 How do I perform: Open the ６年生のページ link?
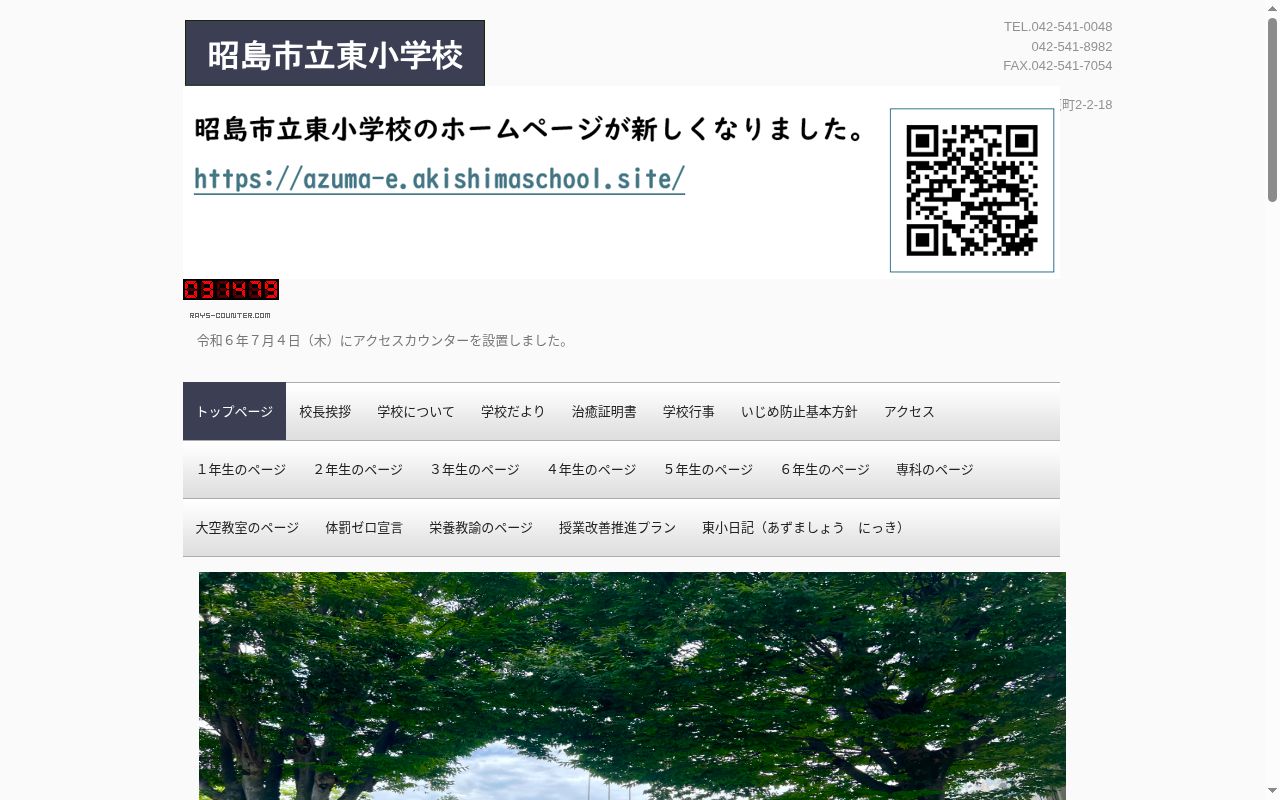pyautogui.click(x=825, y=469)
